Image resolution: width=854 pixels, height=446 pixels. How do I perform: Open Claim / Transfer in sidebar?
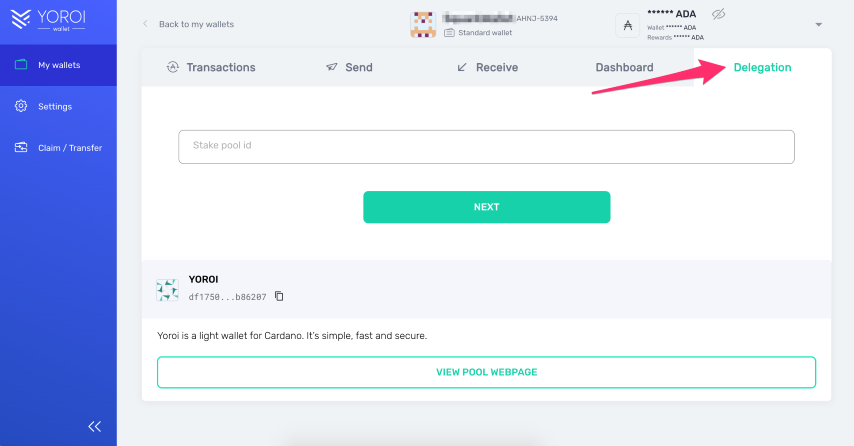click(69, 148)
